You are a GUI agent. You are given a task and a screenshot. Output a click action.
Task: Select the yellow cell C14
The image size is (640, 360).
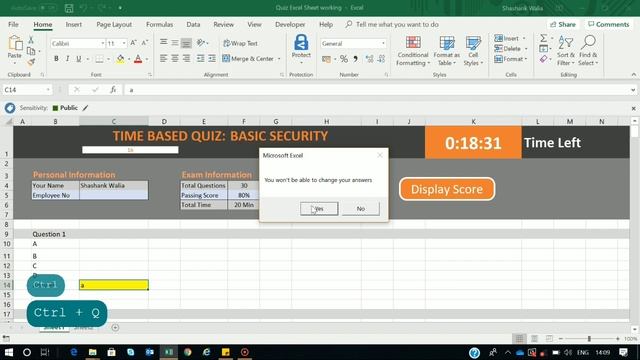(x=114, y=285)
